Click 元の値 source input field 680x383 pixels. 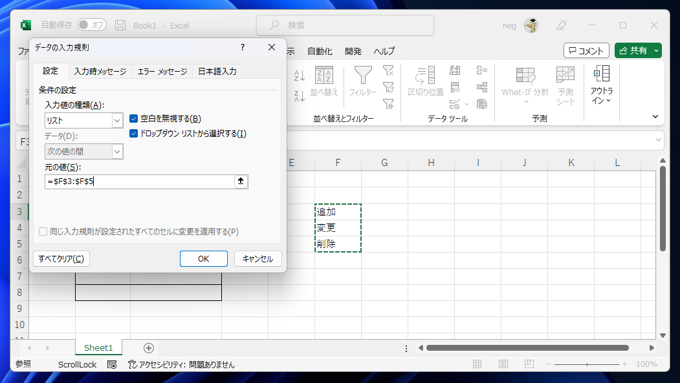point(139,181)
